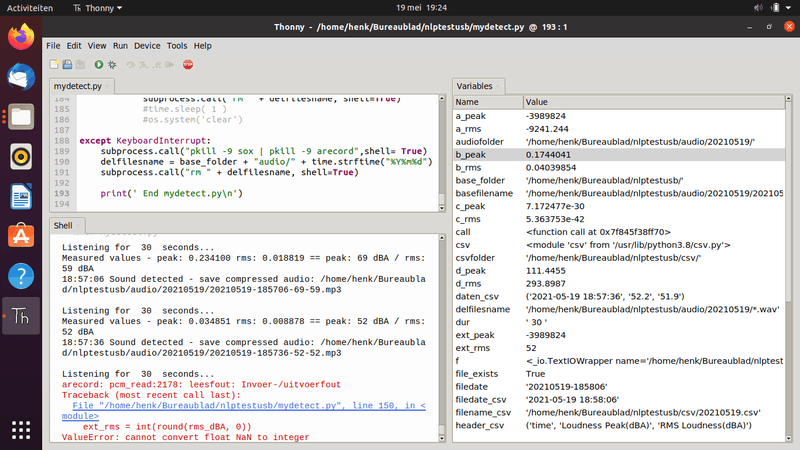
Task: Click the Activiteiten button
Action: (30, 7)
